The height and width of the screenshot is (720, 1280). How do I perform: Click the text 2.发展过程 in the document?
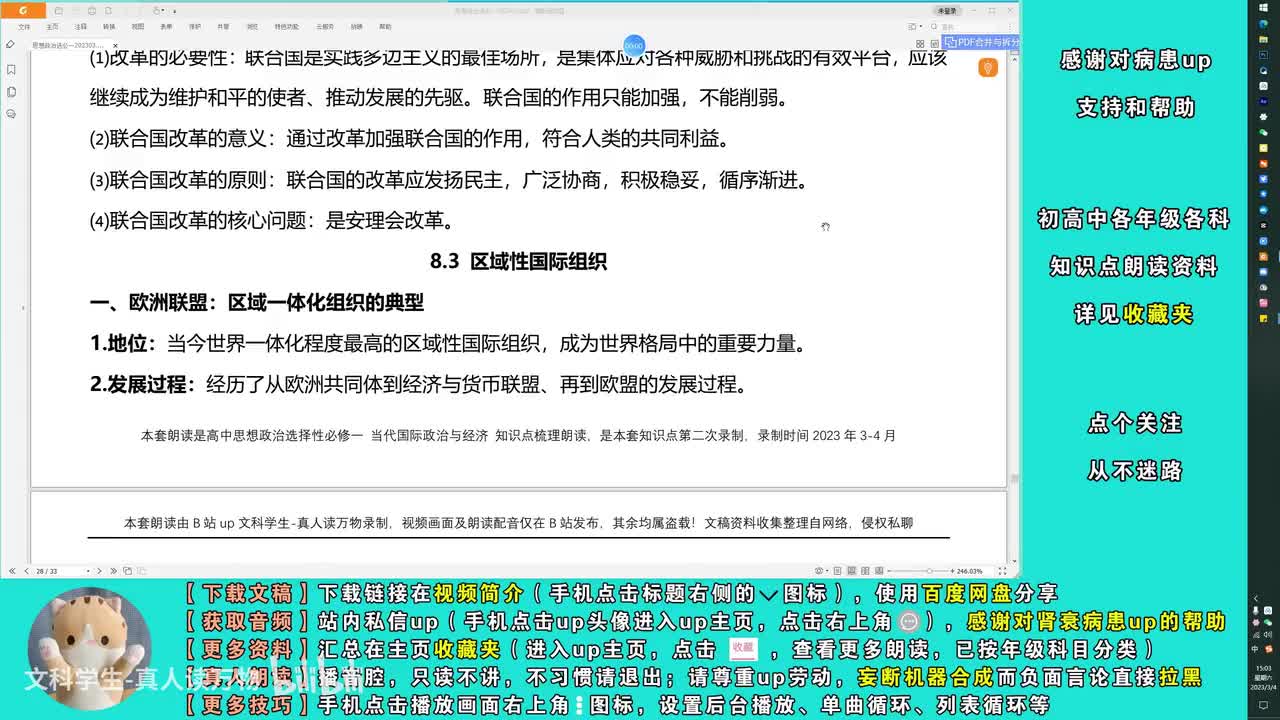click(x=144, y=385)
